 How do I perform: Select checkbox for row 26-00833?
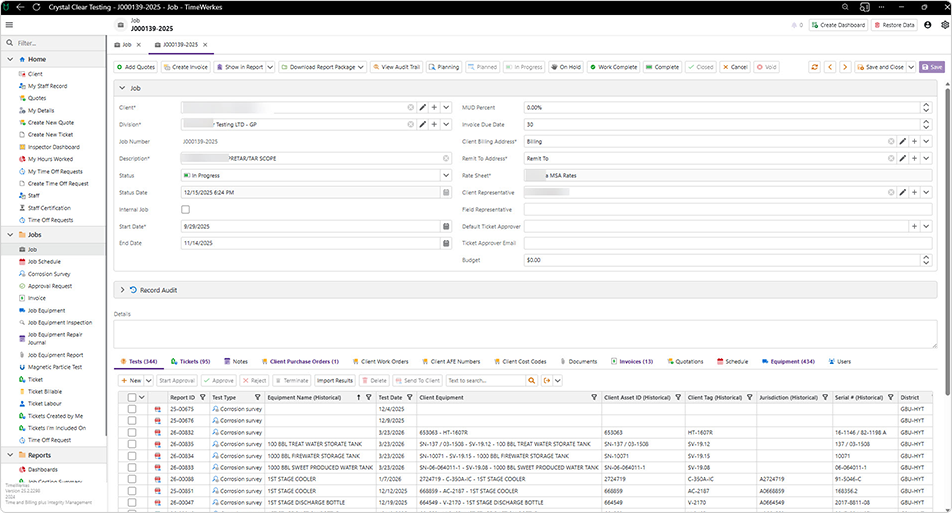click(x=132, y=467)
